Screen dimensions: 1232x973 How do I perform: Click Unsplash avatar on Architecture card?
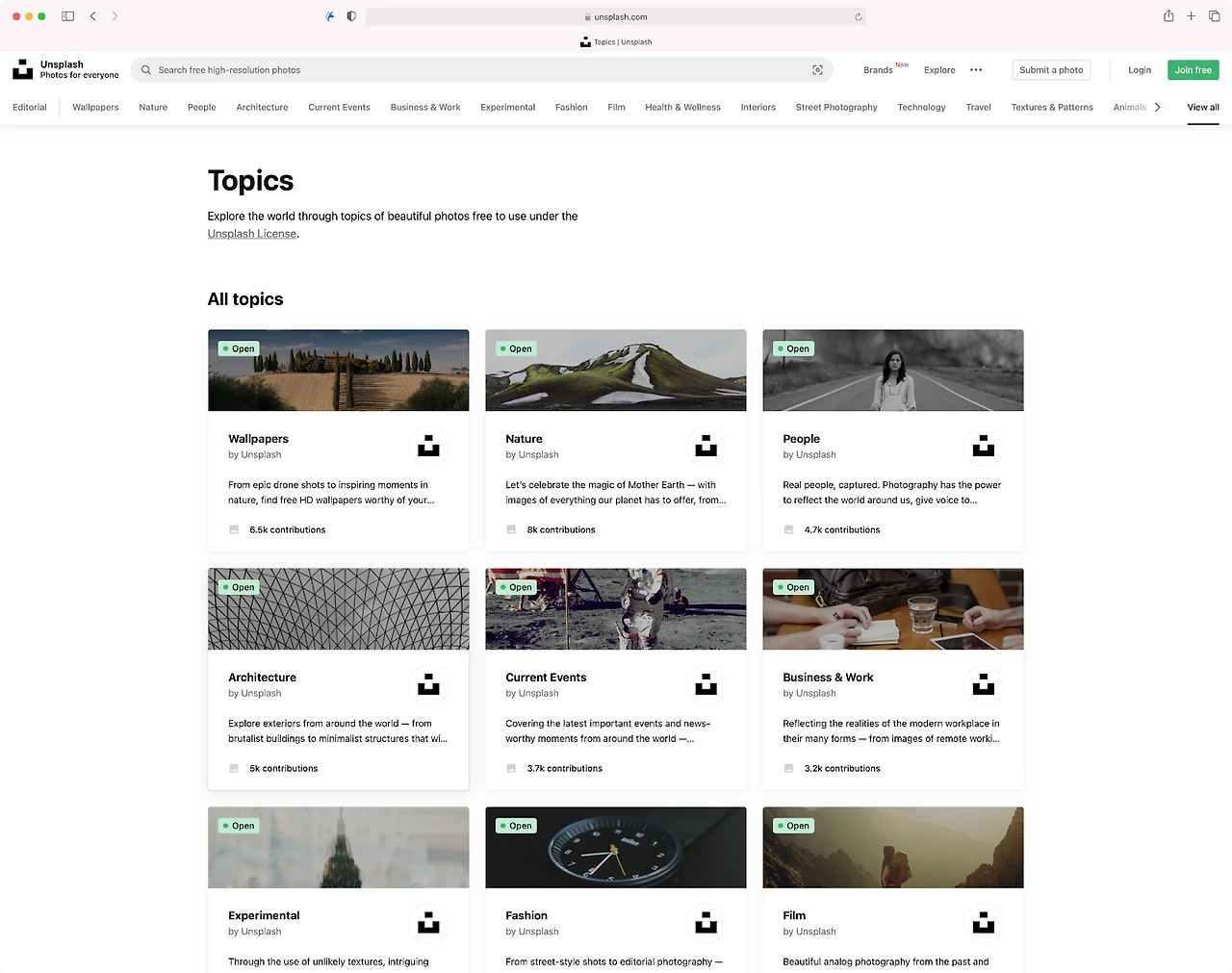pos(428,685)
